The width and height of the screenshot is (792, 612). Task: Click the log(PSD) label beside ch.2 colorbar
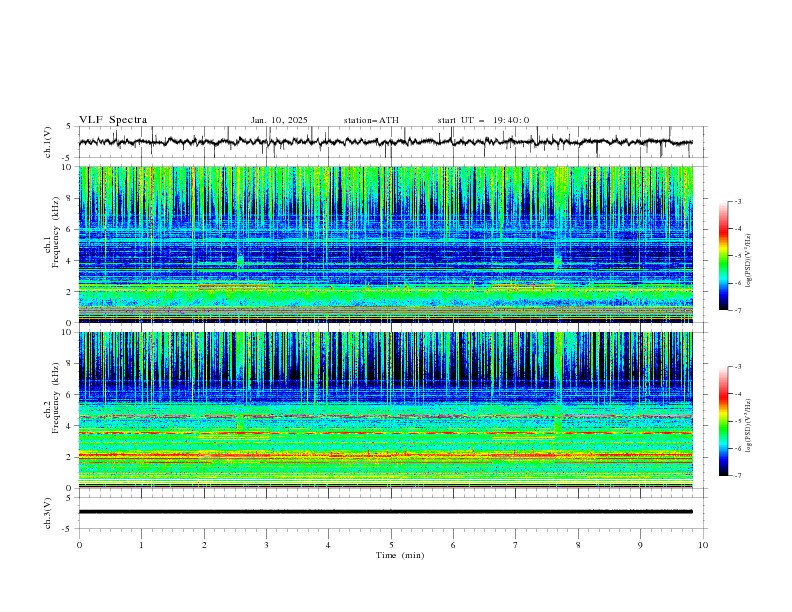pos(748,426)
